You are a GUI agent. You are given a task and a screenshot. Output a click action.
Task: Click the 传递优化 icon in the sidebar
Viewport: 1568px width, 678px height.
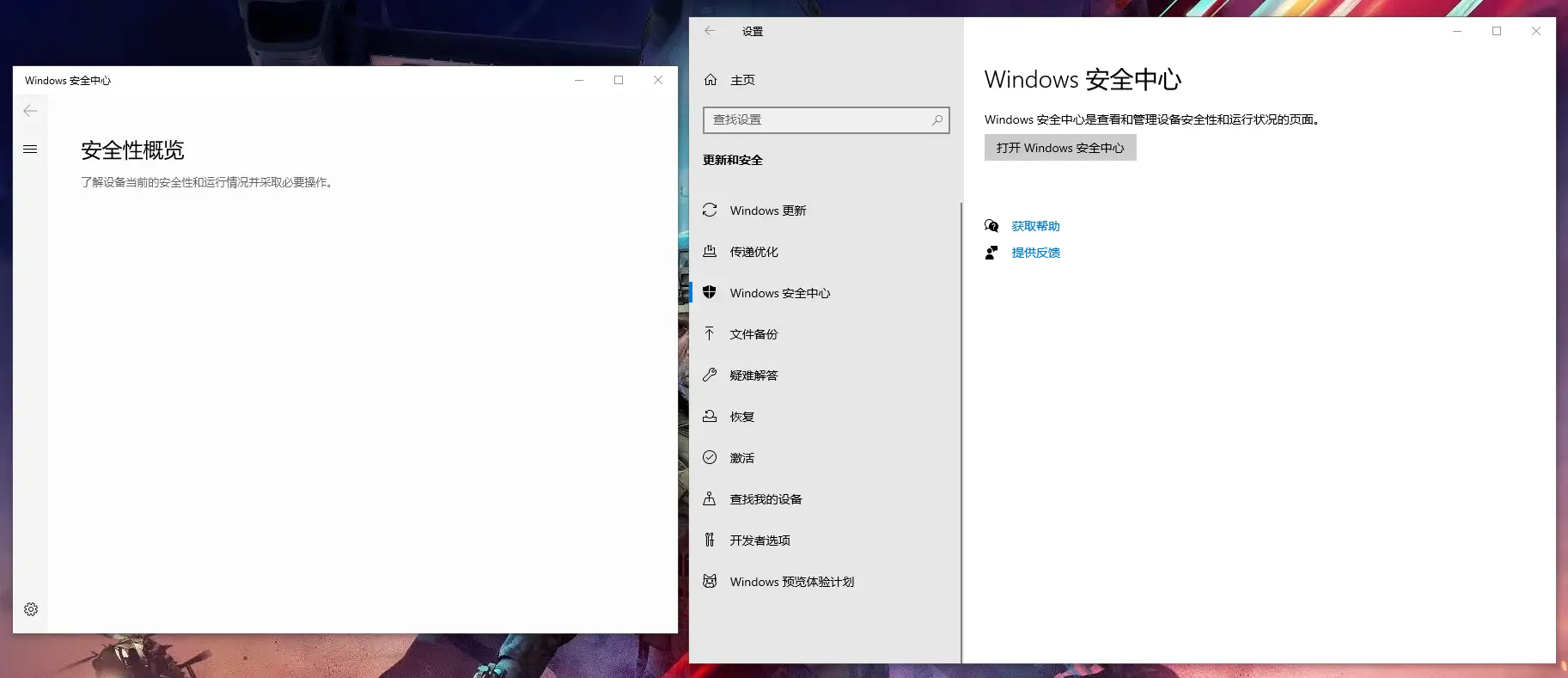point(710,252)
